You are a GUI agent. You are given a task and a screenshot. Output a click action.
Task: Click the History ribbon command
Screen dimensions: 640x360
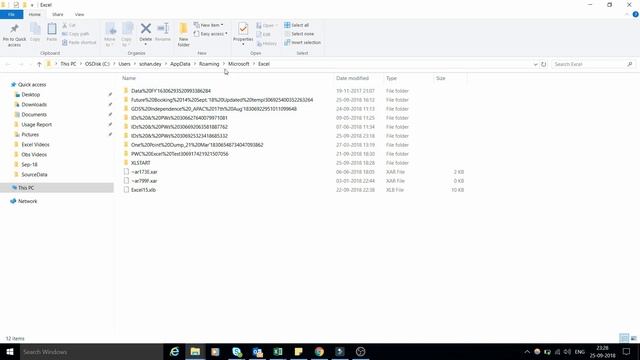tap(267, 43)
